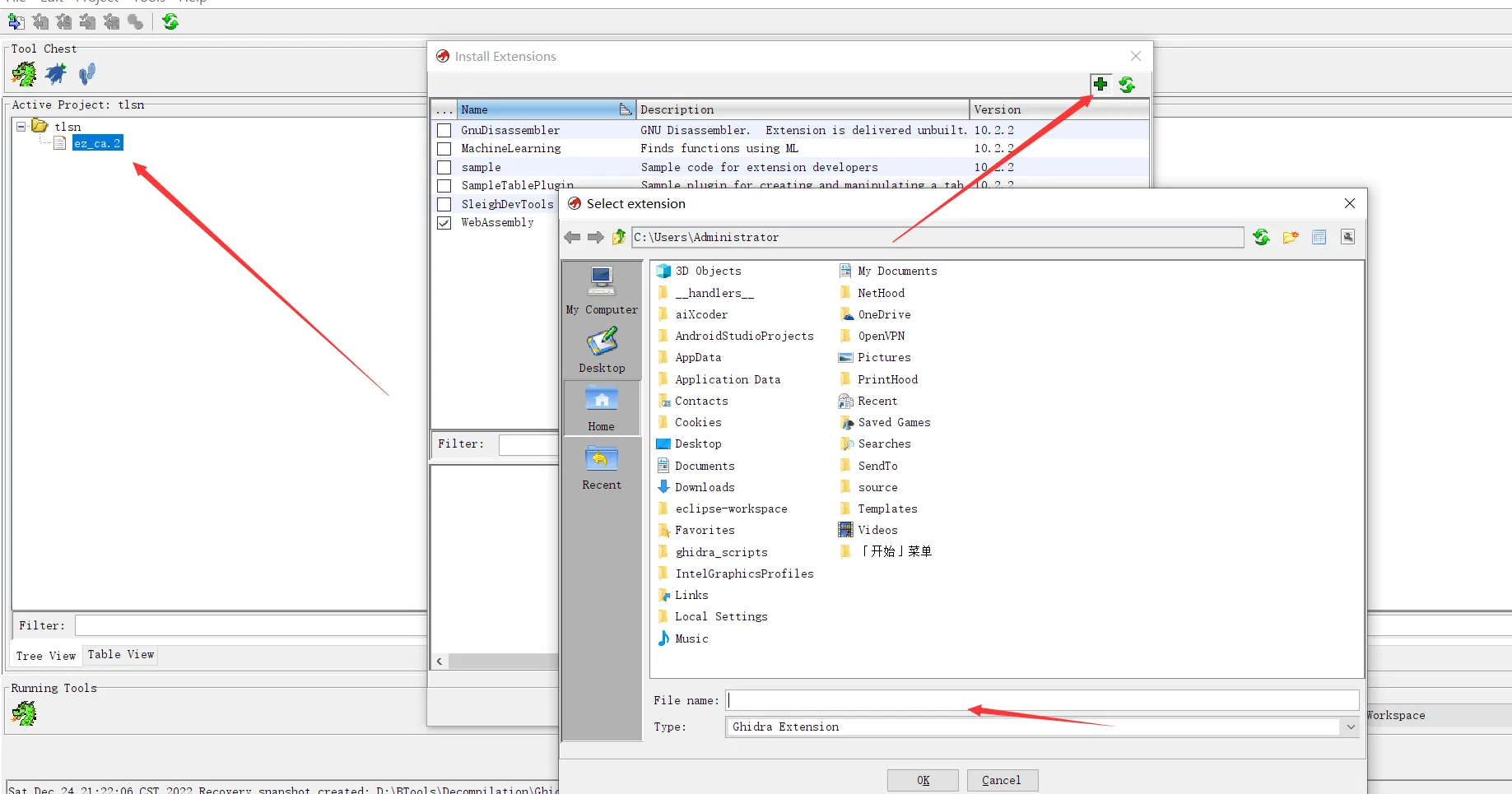
Task: Enable the GnuDisassembler extension checkbox
Action: [444, 130]
